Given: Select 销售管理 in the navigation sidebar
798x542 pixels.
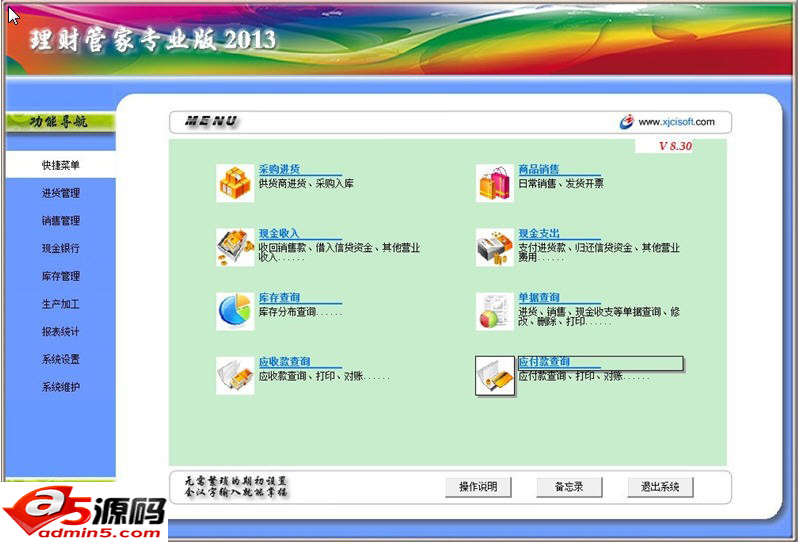Looking at the screenshot, I should 61,220.
